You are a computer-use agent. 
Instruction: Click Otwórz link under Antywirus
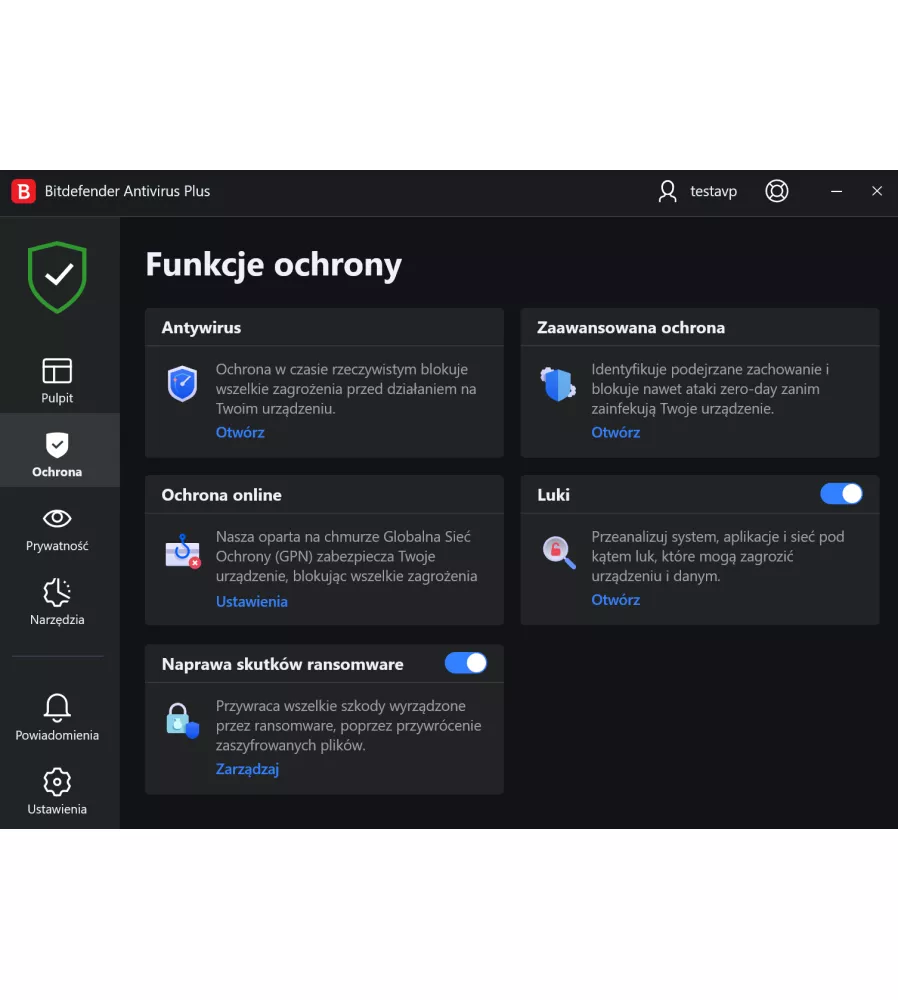240,432
